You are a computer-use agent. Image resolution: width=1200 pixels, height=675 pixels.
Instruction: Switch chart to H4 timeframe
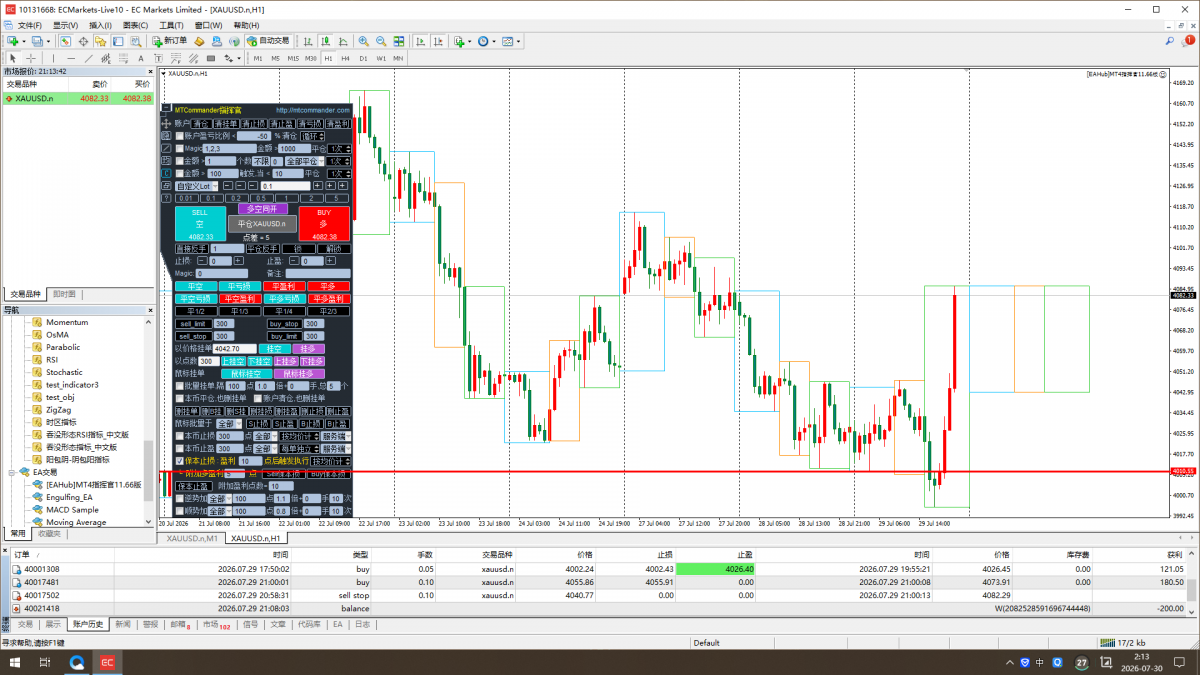(345, 58)
